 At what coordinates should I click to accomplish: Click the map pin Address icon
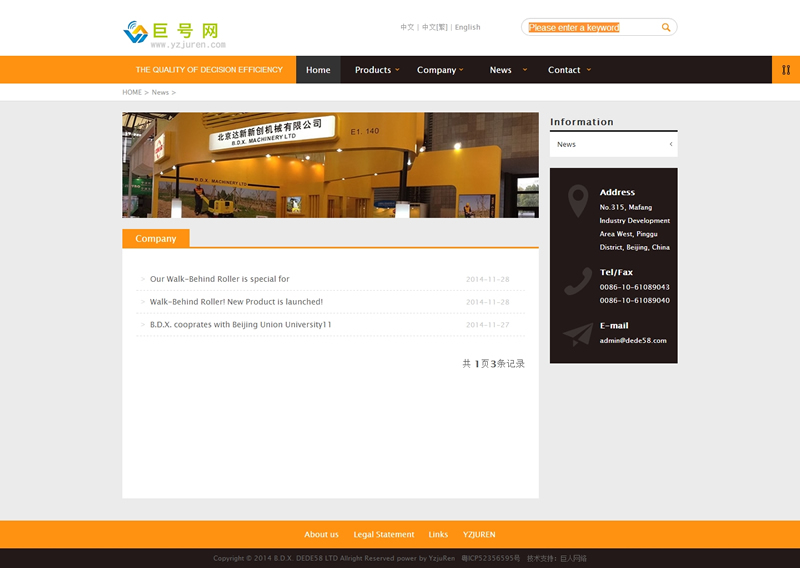pos(577,202)
